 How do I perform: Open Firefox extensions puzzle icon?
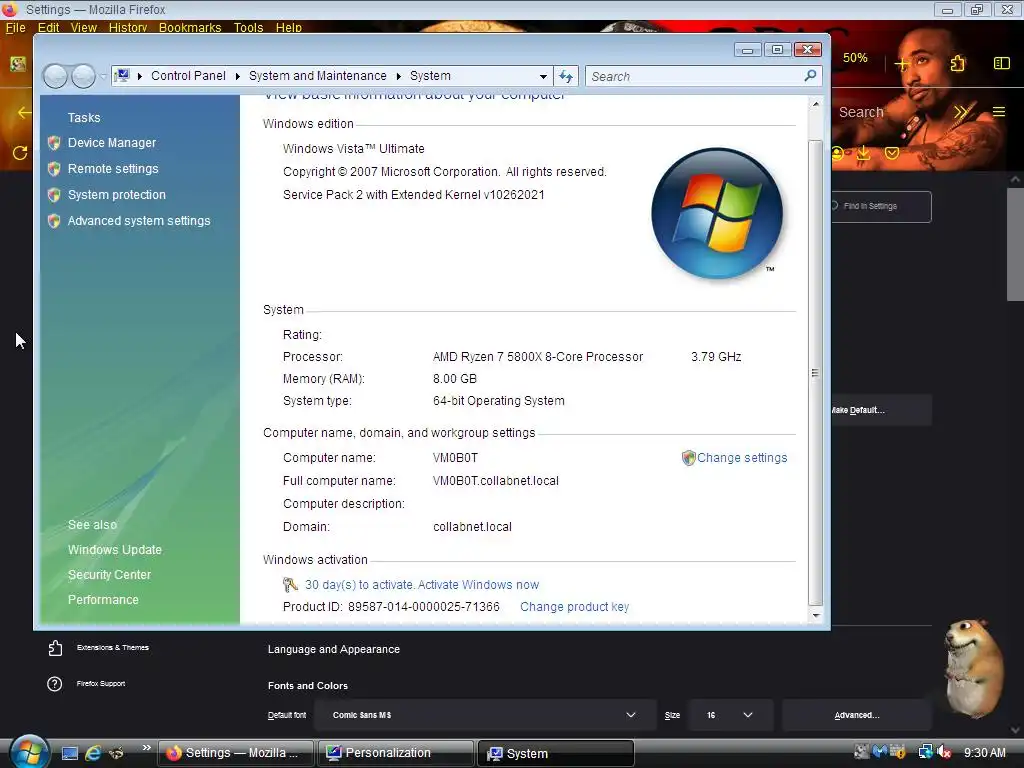pyautogui.click(x=957, y=63)
